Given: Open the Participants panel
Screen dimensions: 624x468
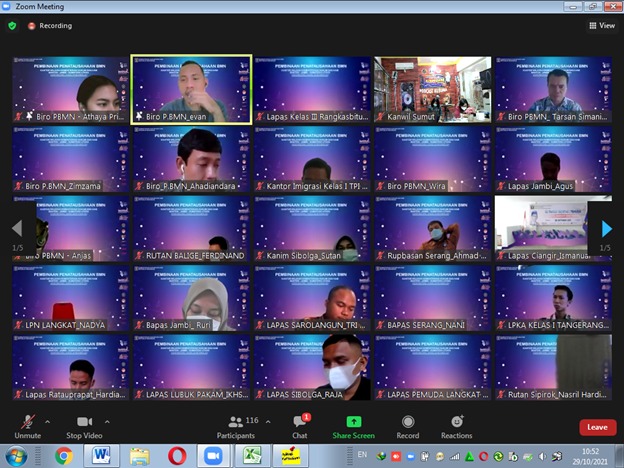Looking at the screenshot, I should pyautogui.click(x=236, y=425).
